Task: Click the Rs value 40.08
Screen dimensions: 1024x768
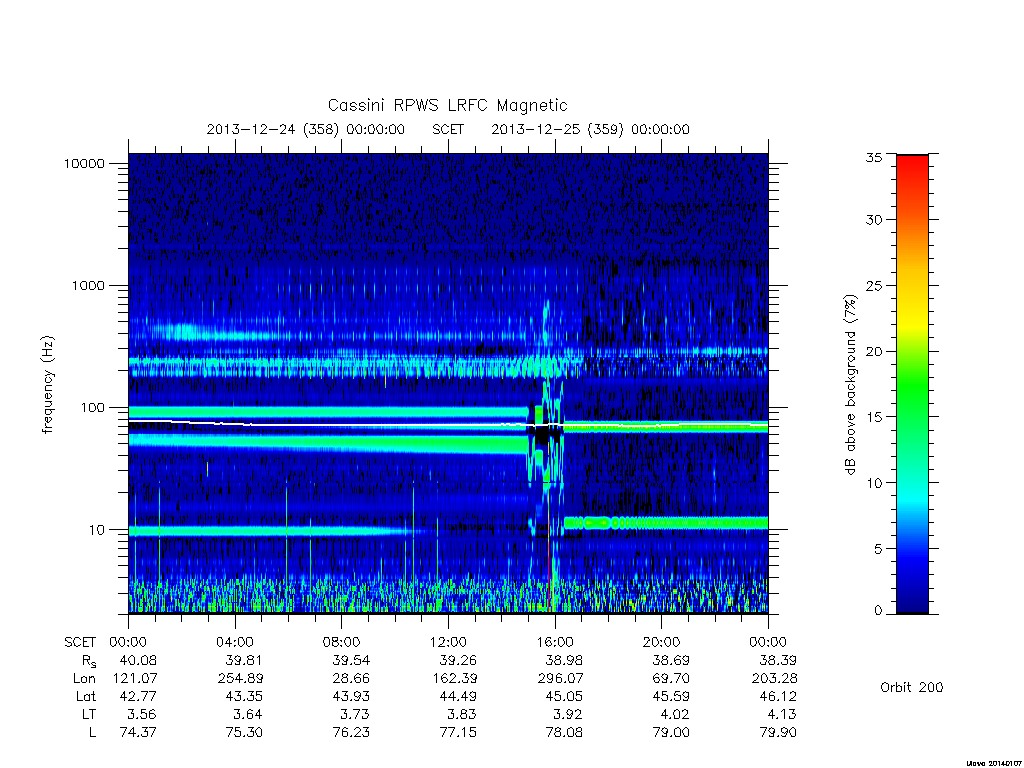Action: [x=138, y=660]
